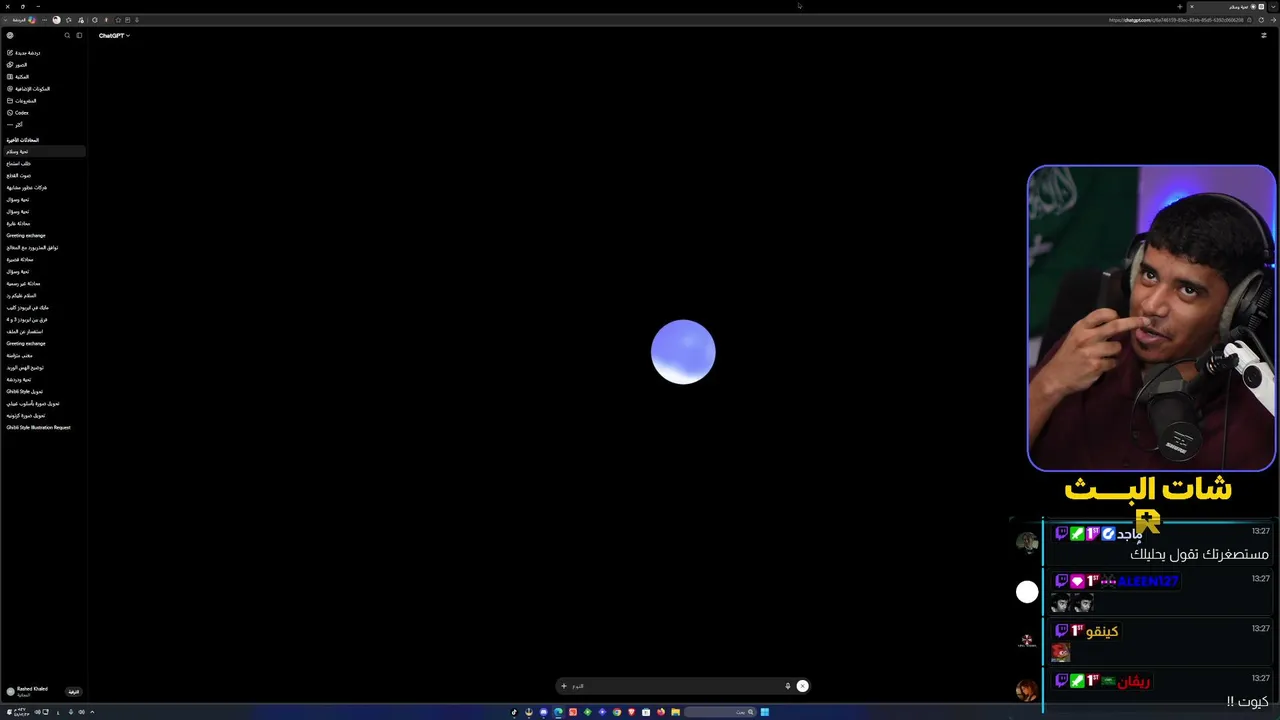
Task: Collapse the sidebar with the panel icon
Action: (79, 36)
